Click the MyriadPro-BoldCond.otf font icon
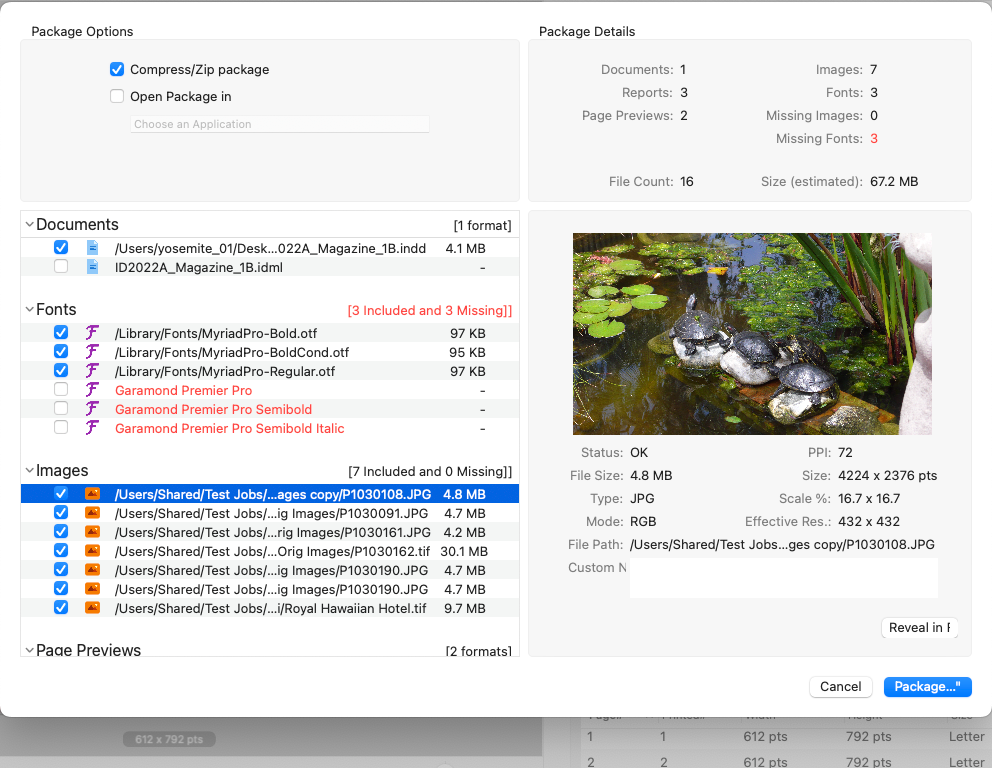The height and width of the screenshot is (768, 992). point(92,352)
